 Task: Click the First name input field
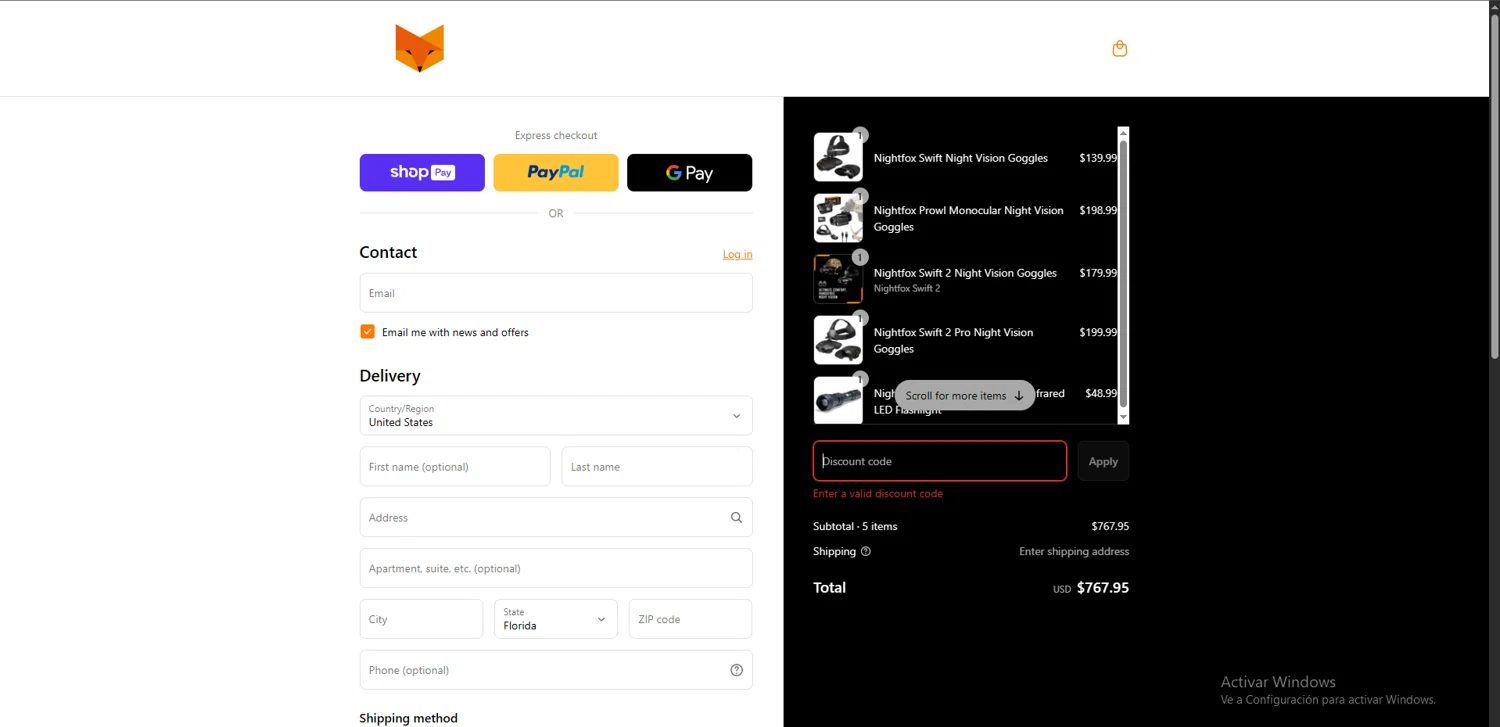coord(455,467)
